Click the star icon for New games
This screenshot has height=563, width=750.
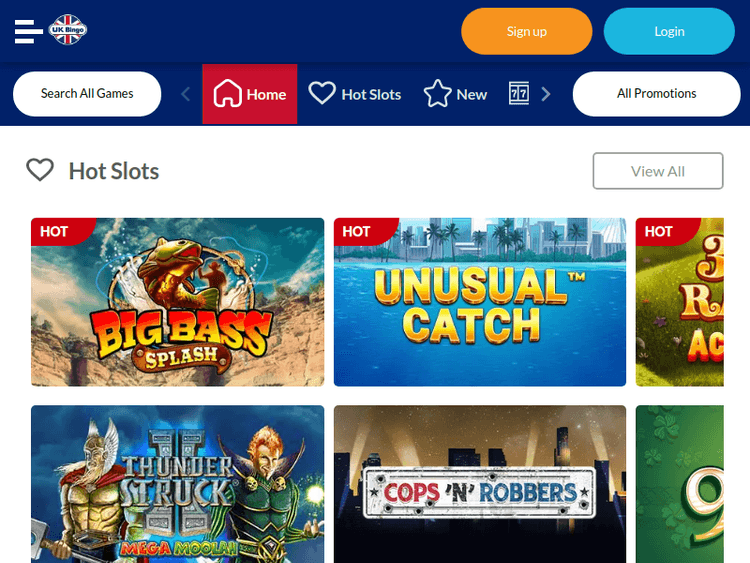pyautogui.click(x=437, y=93)
